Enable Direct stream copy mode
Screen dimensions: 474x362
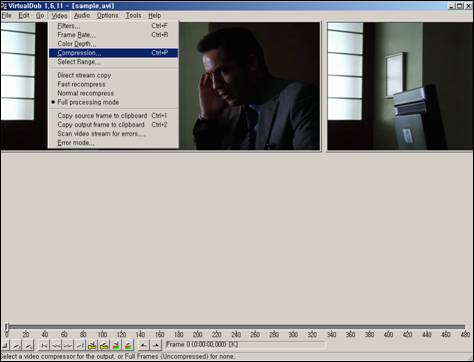click(x=113, y=75)
